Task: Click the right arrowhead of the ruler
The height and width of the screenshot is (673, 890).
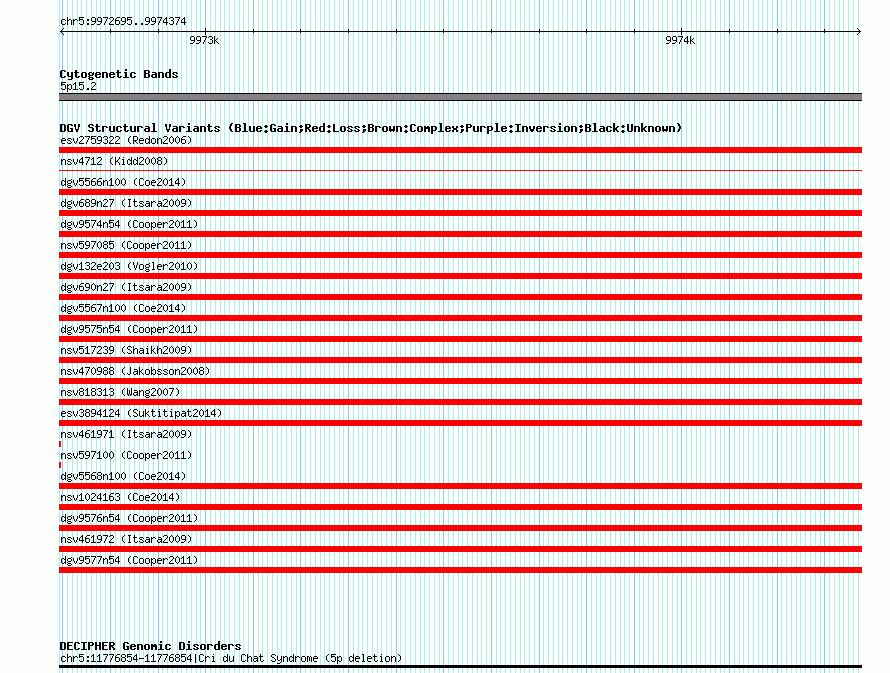Action: [859, 32]
